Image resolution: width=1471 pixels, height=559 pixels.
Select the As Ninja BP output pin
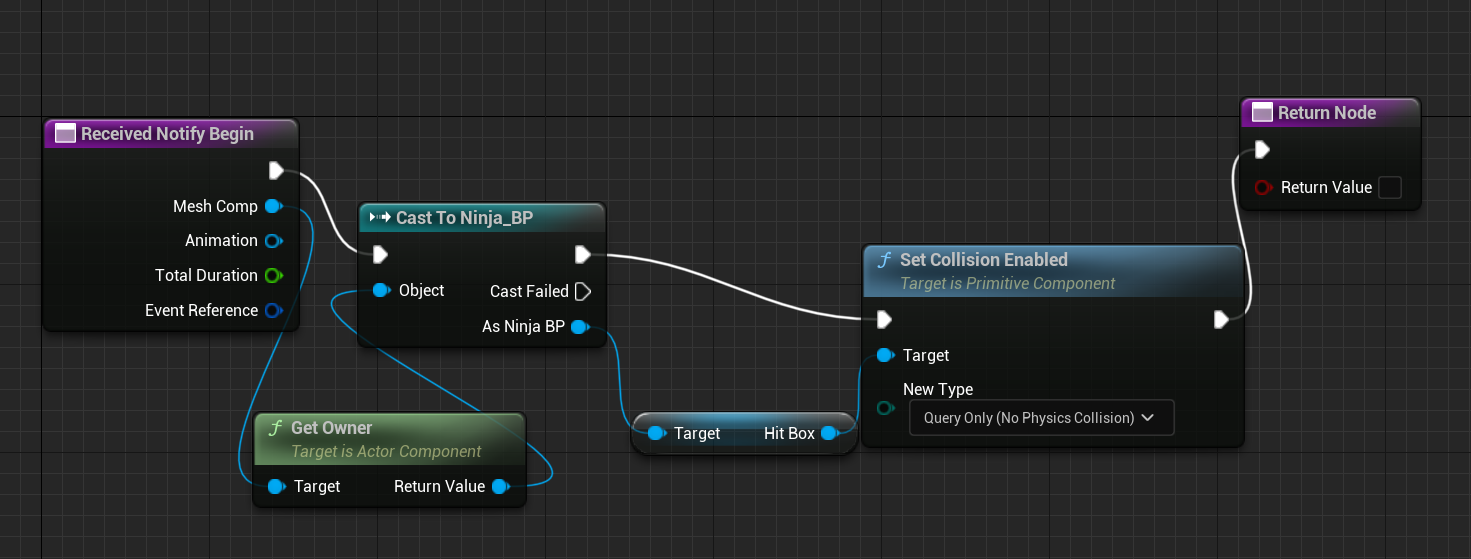(579, 327)
